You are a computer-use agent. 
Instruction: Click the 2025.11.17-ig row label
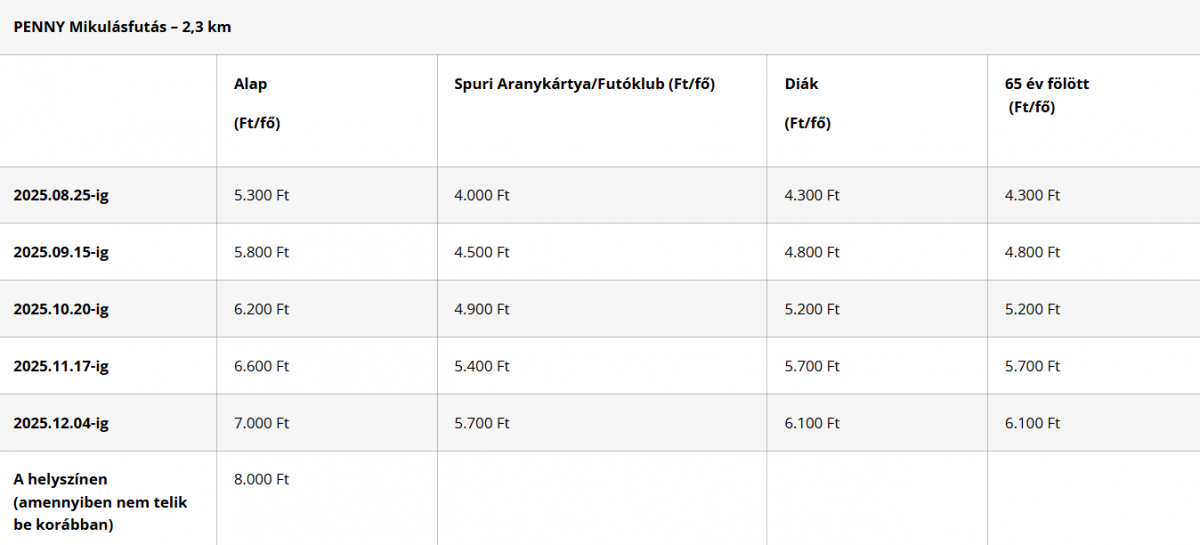pyautogui.click(x=61, y=366)
